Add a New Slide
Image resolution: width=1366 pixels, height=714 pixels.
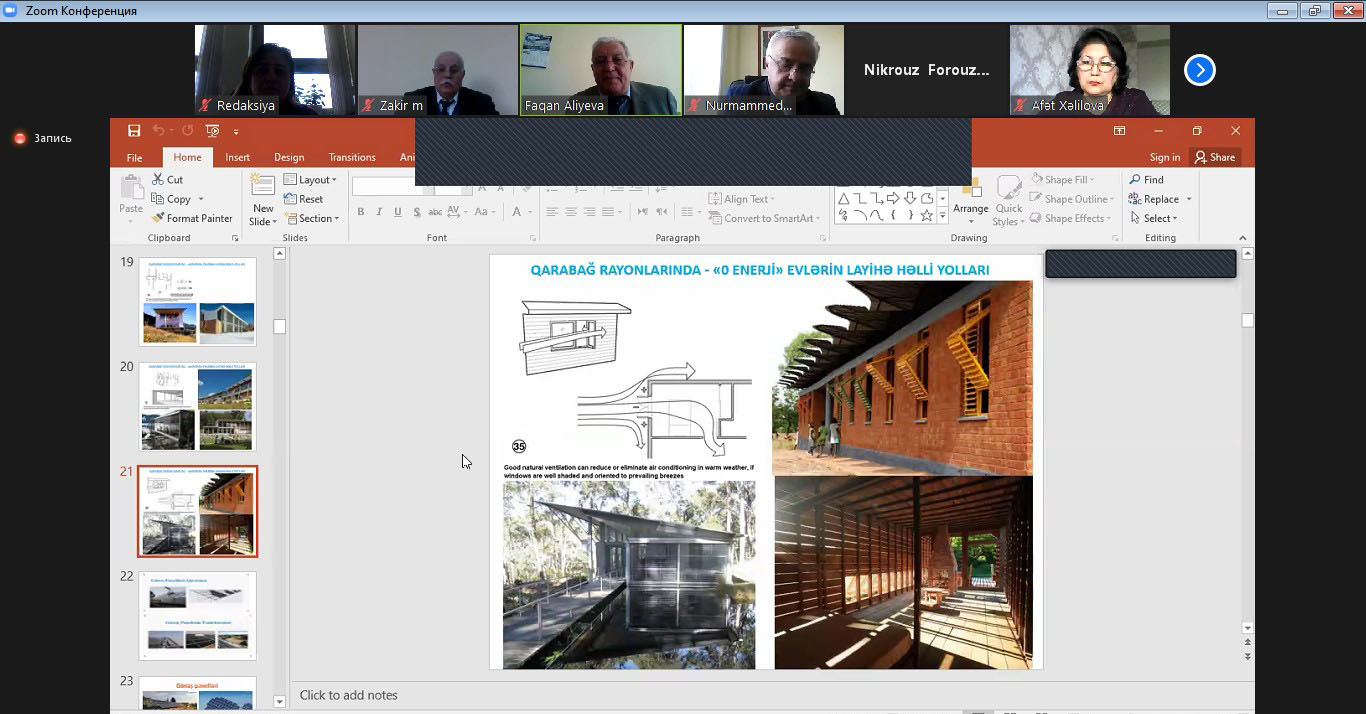(x=263, y=199)
